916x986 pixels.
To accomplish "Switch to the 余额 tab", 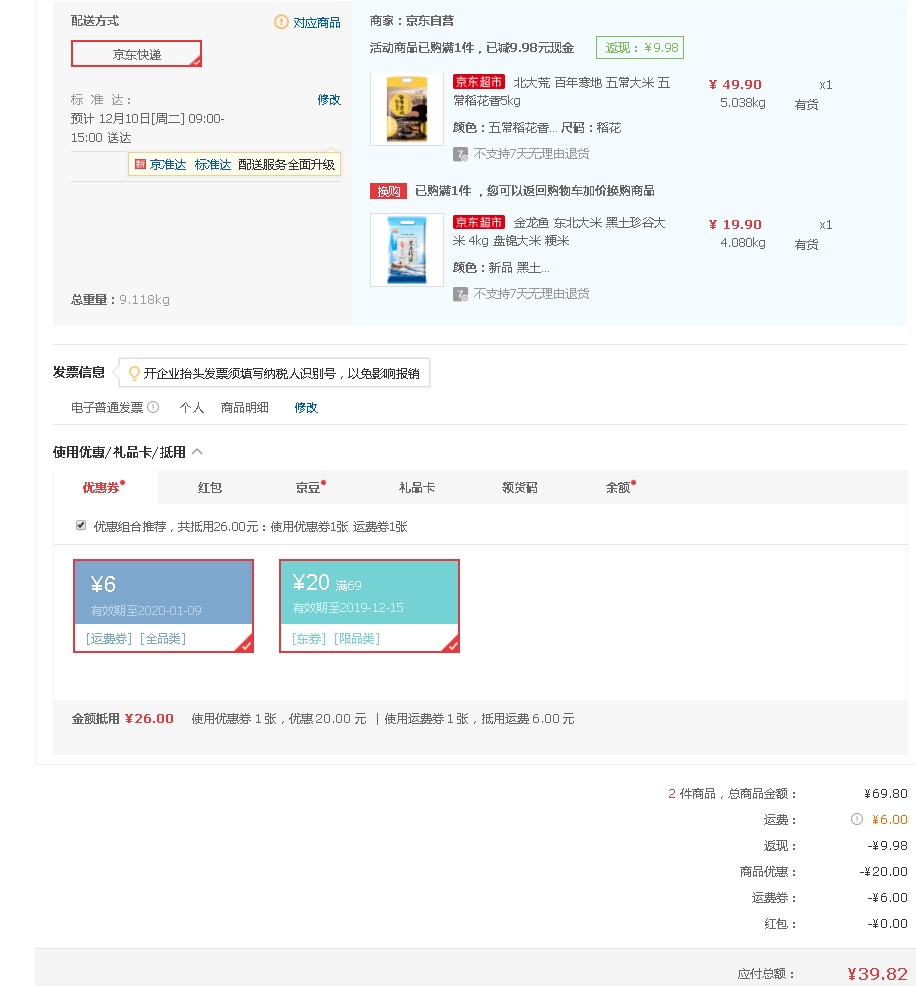I will click(618, 487).
